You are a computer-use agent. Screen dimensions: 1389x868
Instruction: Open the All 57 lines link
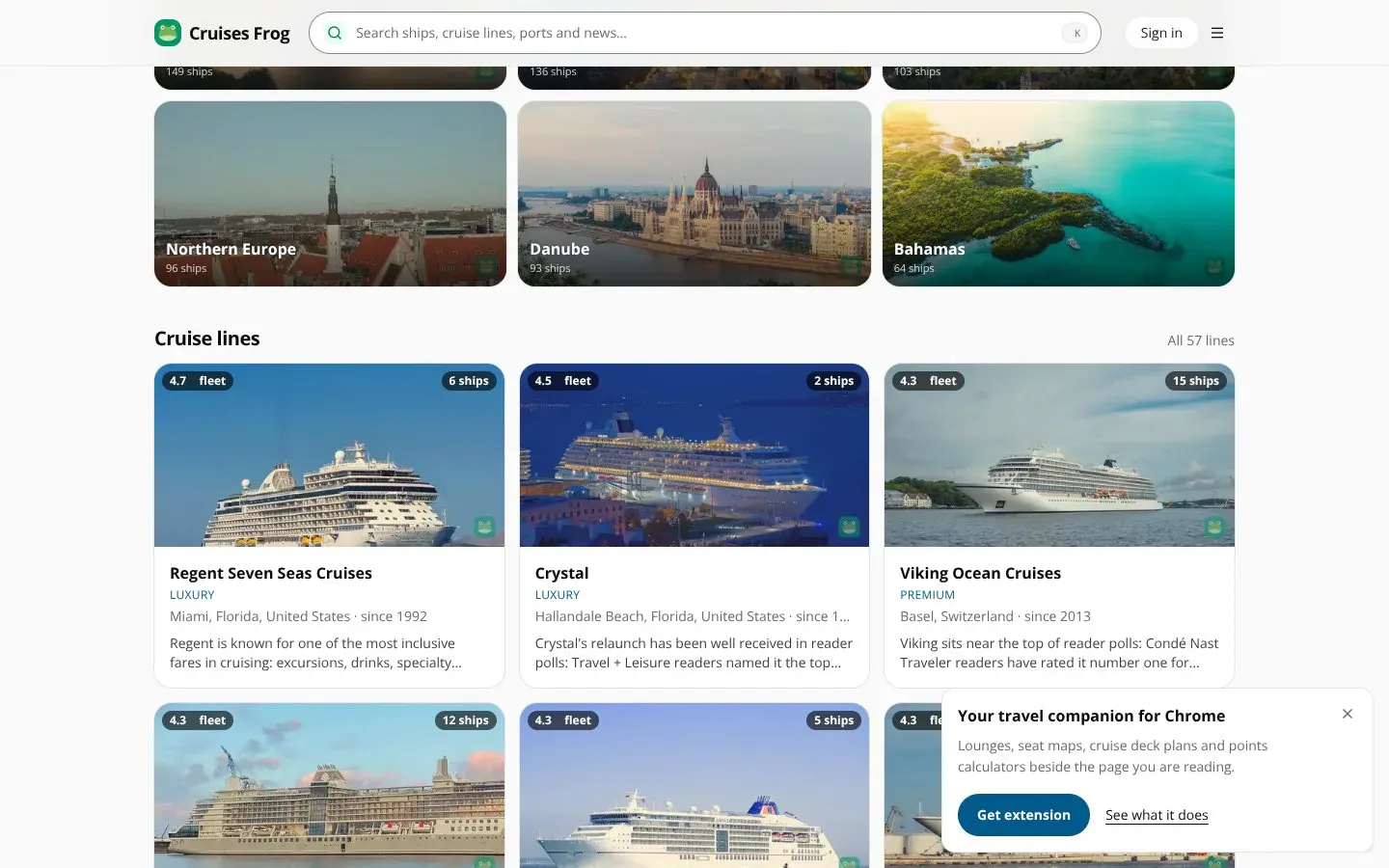point(1201,340)
